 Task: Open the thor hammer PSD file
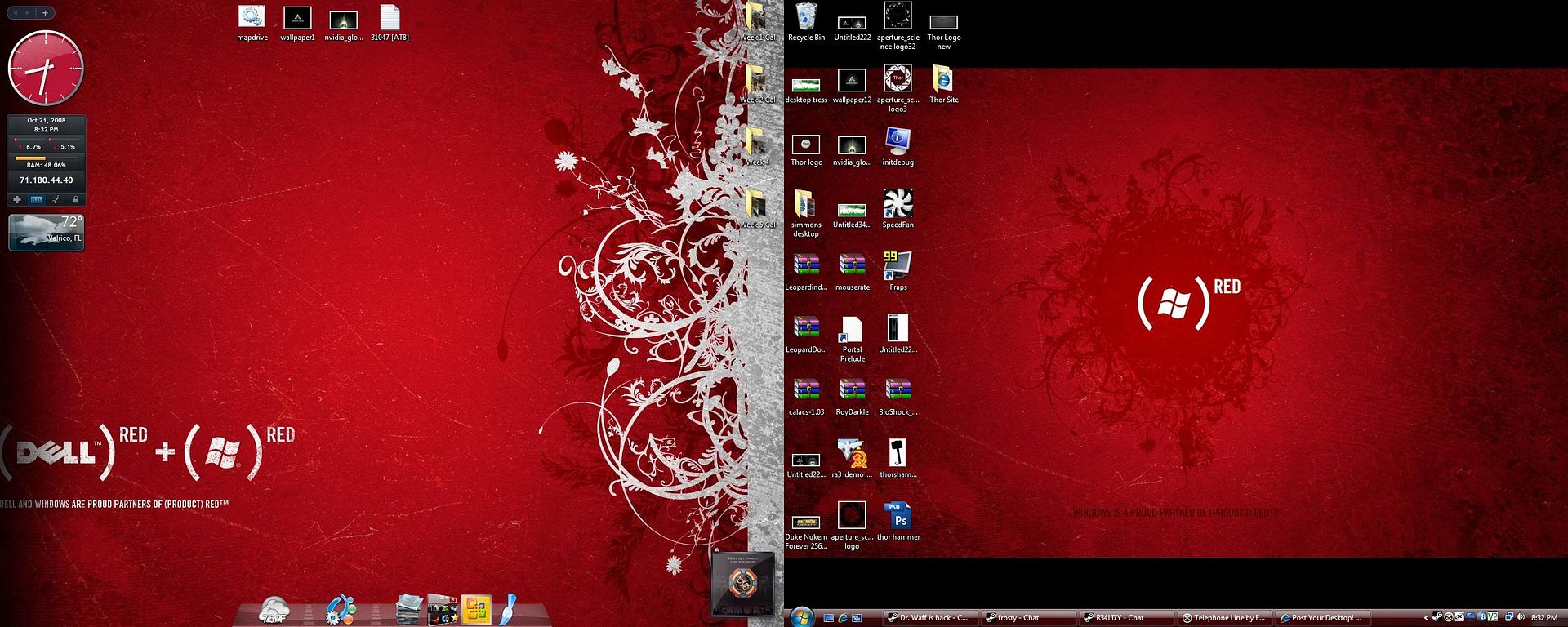[898, 521]
